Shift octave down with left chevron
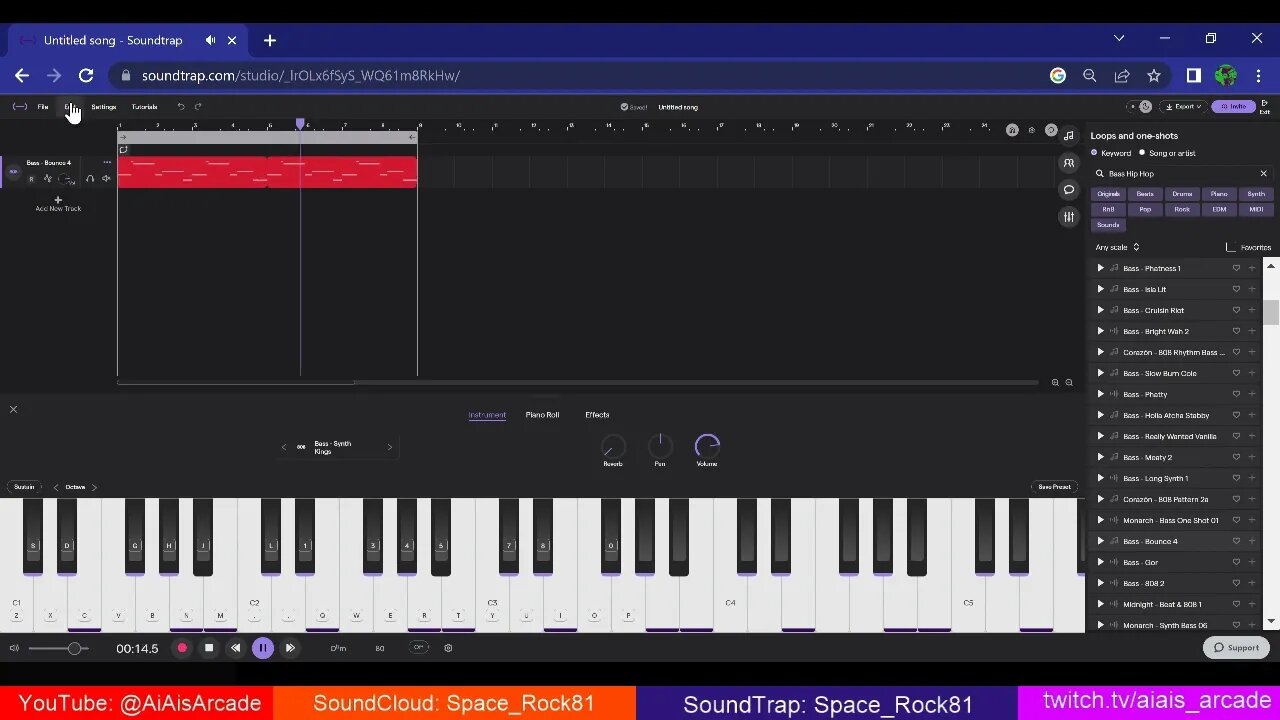 click(56, 487)
